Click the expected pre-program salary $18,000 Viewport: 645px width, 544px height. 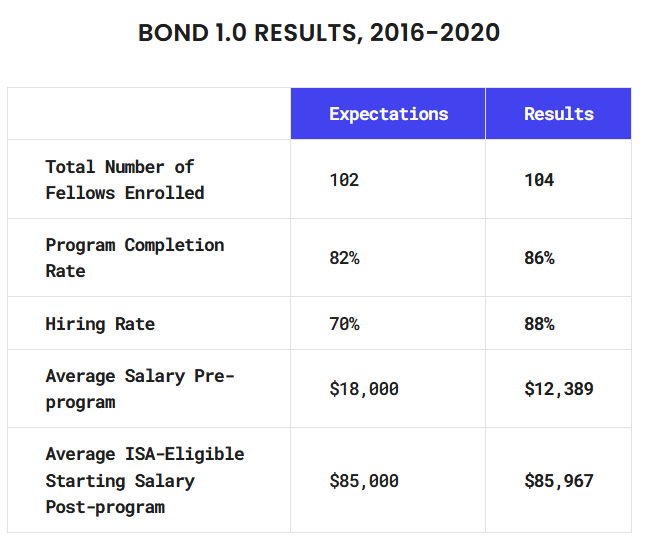point(364,389)
